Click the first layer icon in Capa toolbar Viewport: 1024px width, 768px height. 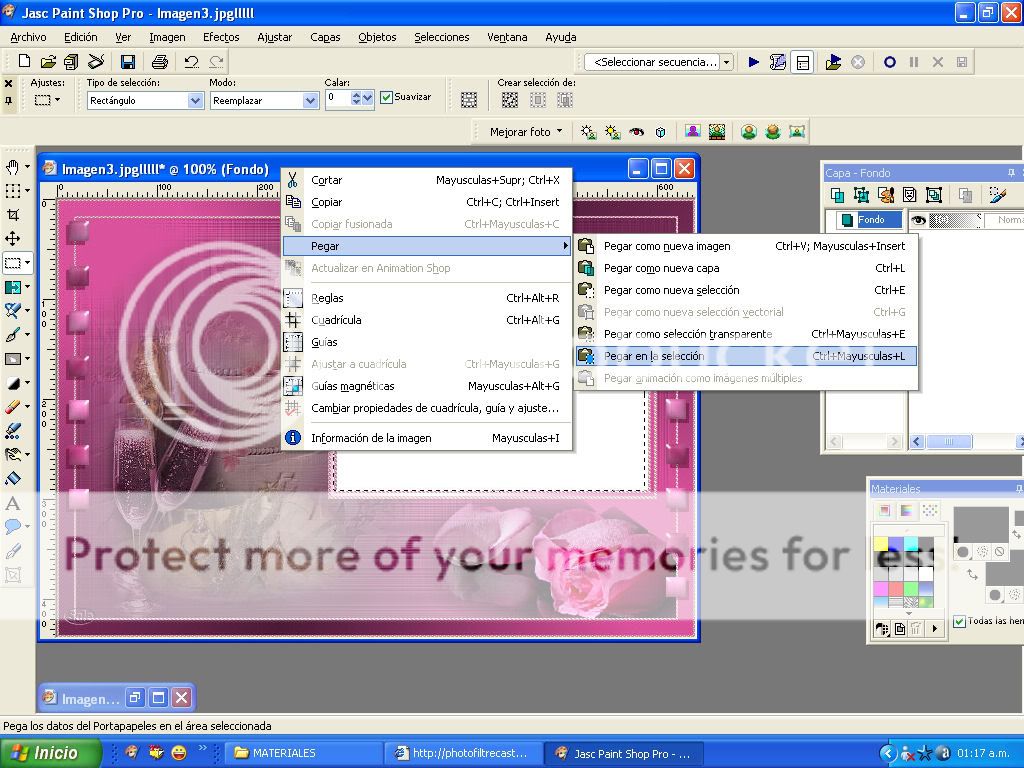837,195
